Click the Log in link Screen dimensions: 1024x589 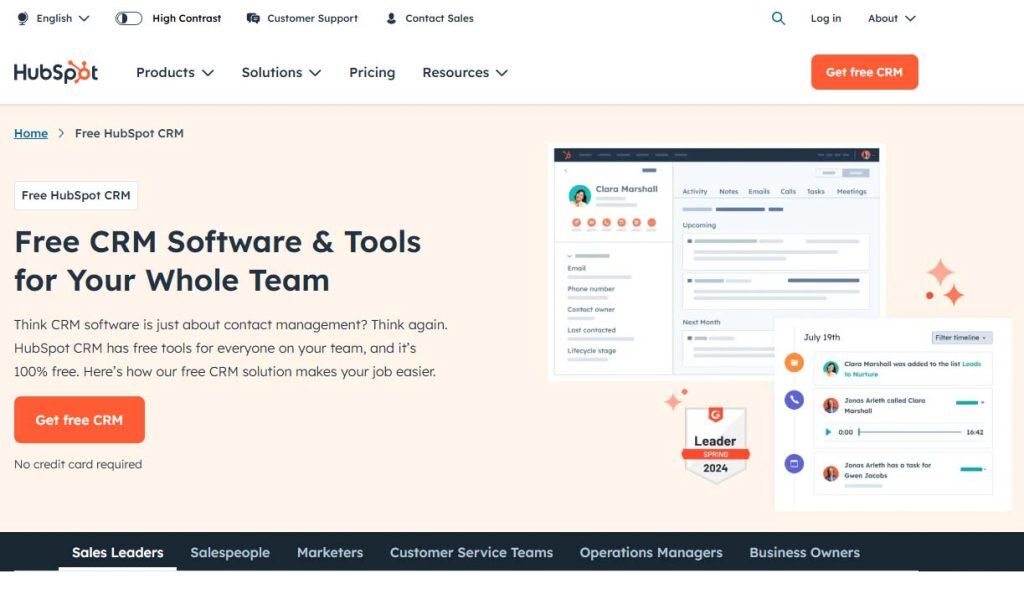(825, 18)
